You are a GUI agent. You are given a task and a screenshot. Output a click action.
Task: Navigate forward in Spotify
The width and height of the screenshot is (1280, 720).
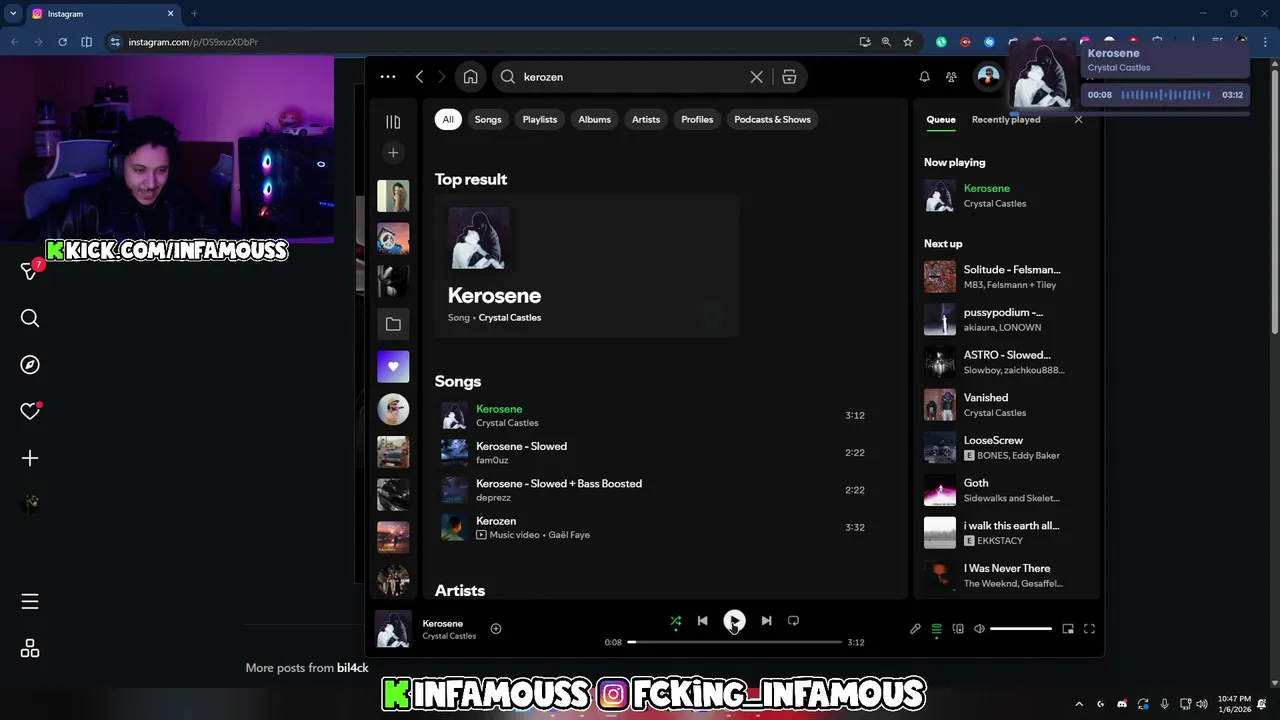coord(442,77)
